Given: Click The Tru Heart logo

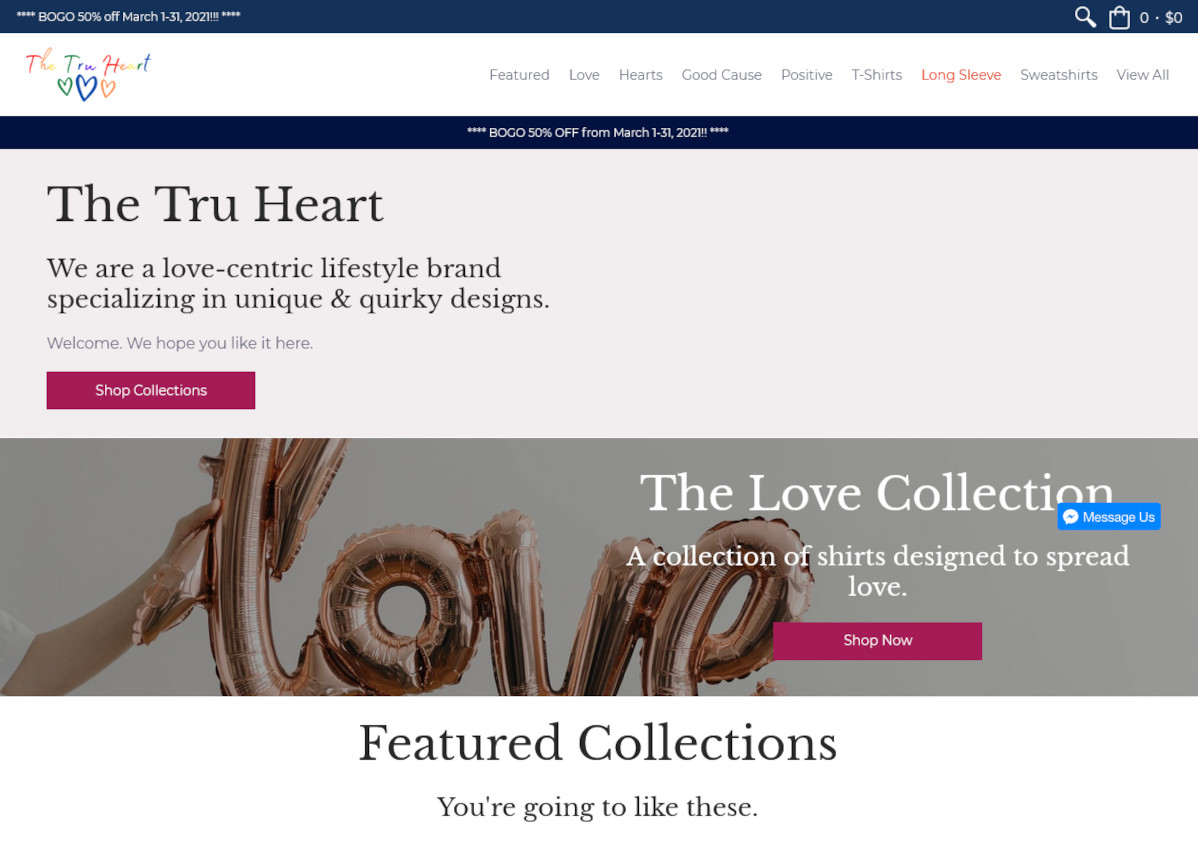Looking at the screenshot, I should click(x=88, y=74).
